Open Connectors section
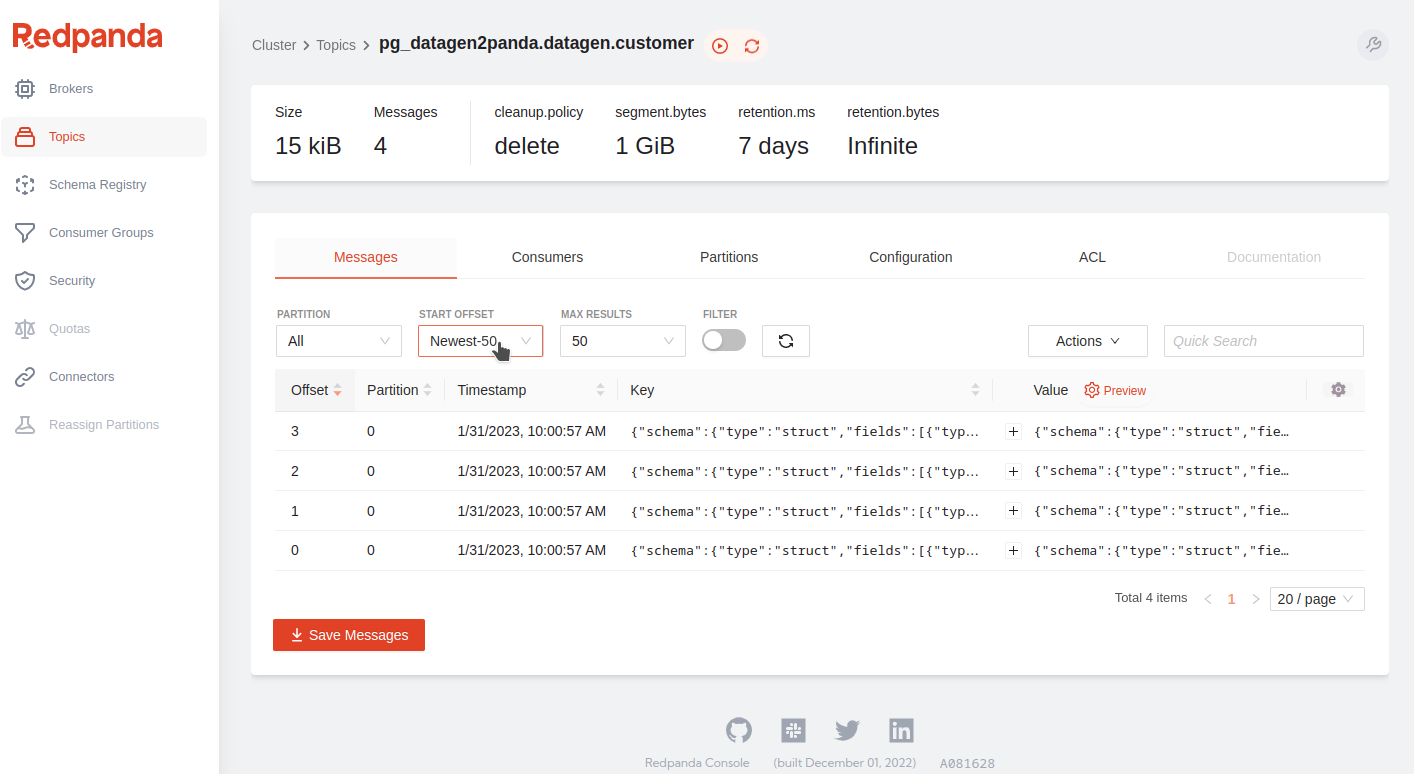 104,377
